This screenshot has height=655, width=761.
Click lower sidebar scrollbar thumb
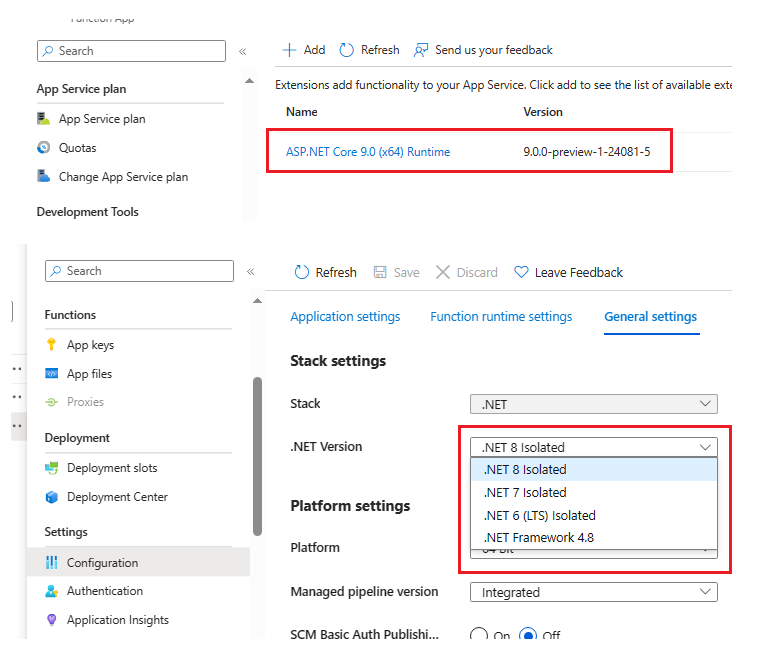tap(258, 456)
